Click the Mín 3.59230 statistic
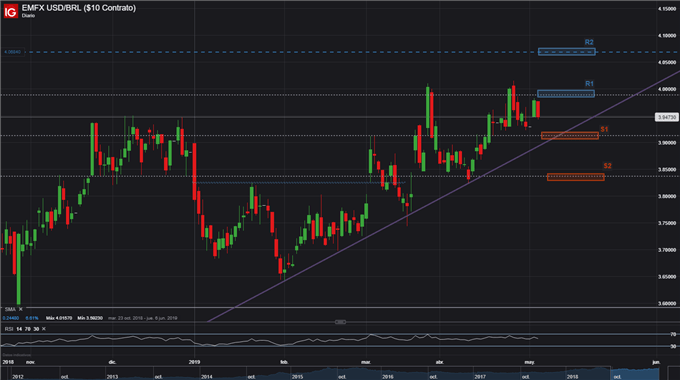Image resolution: width=680 pixels, height=380 pixels. point(90,318)
